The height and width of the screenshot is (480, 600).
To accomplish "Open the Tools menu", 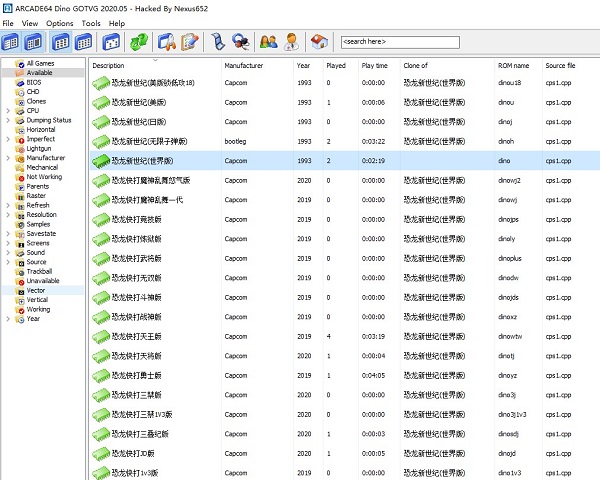I will tap(91, 23).
